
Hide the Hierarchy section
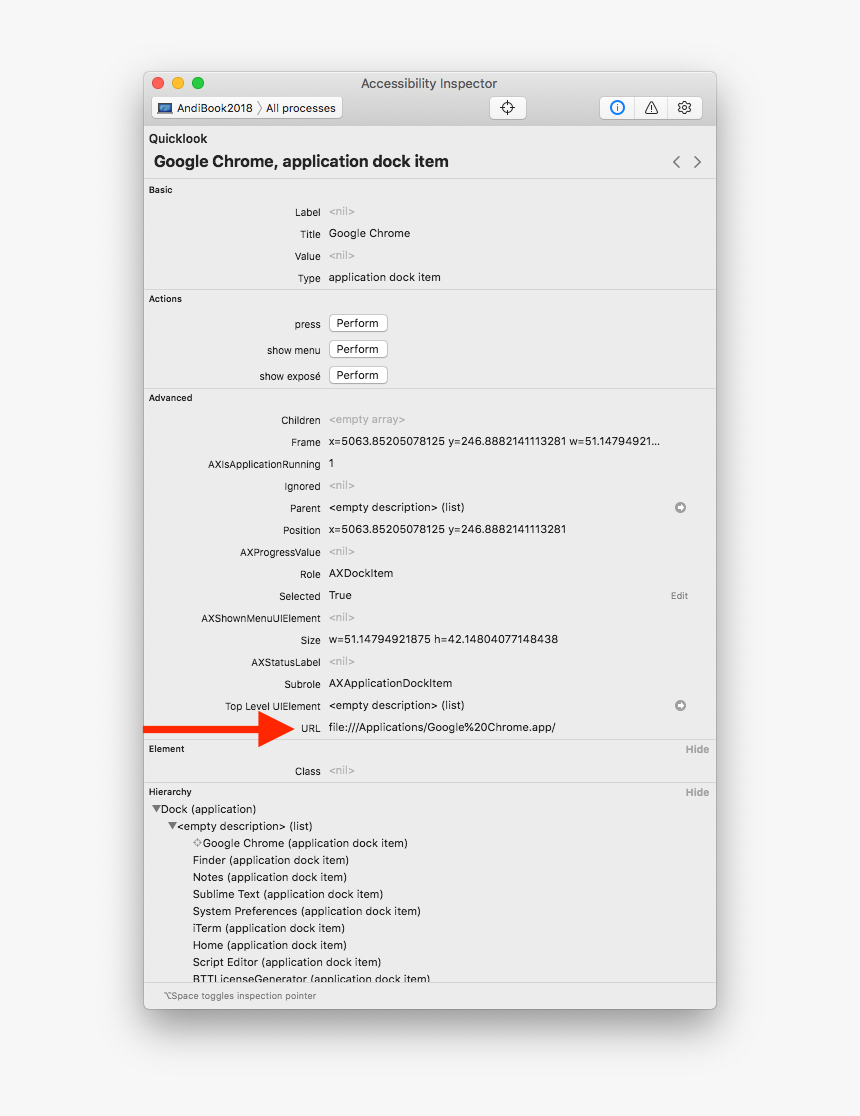point(697,792)
